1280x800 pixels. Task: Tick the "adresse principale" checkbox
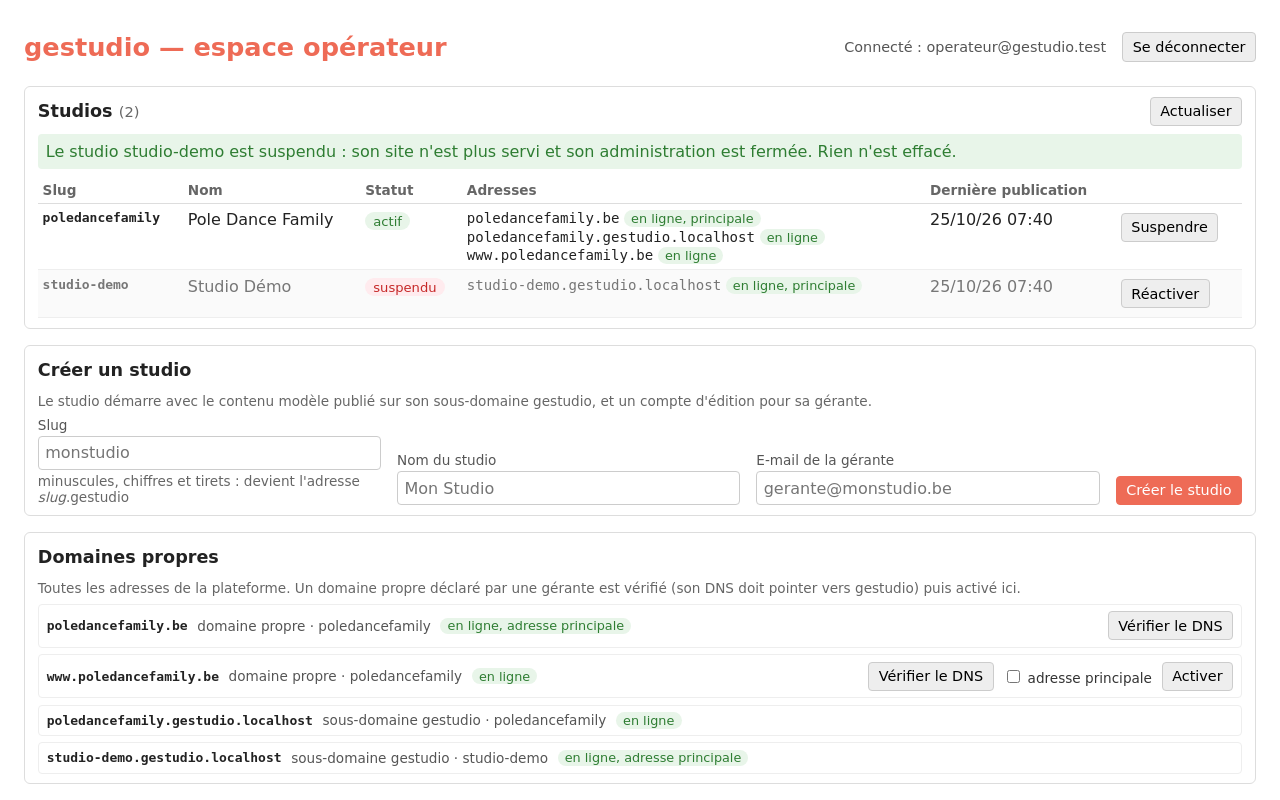point(1013,677)
